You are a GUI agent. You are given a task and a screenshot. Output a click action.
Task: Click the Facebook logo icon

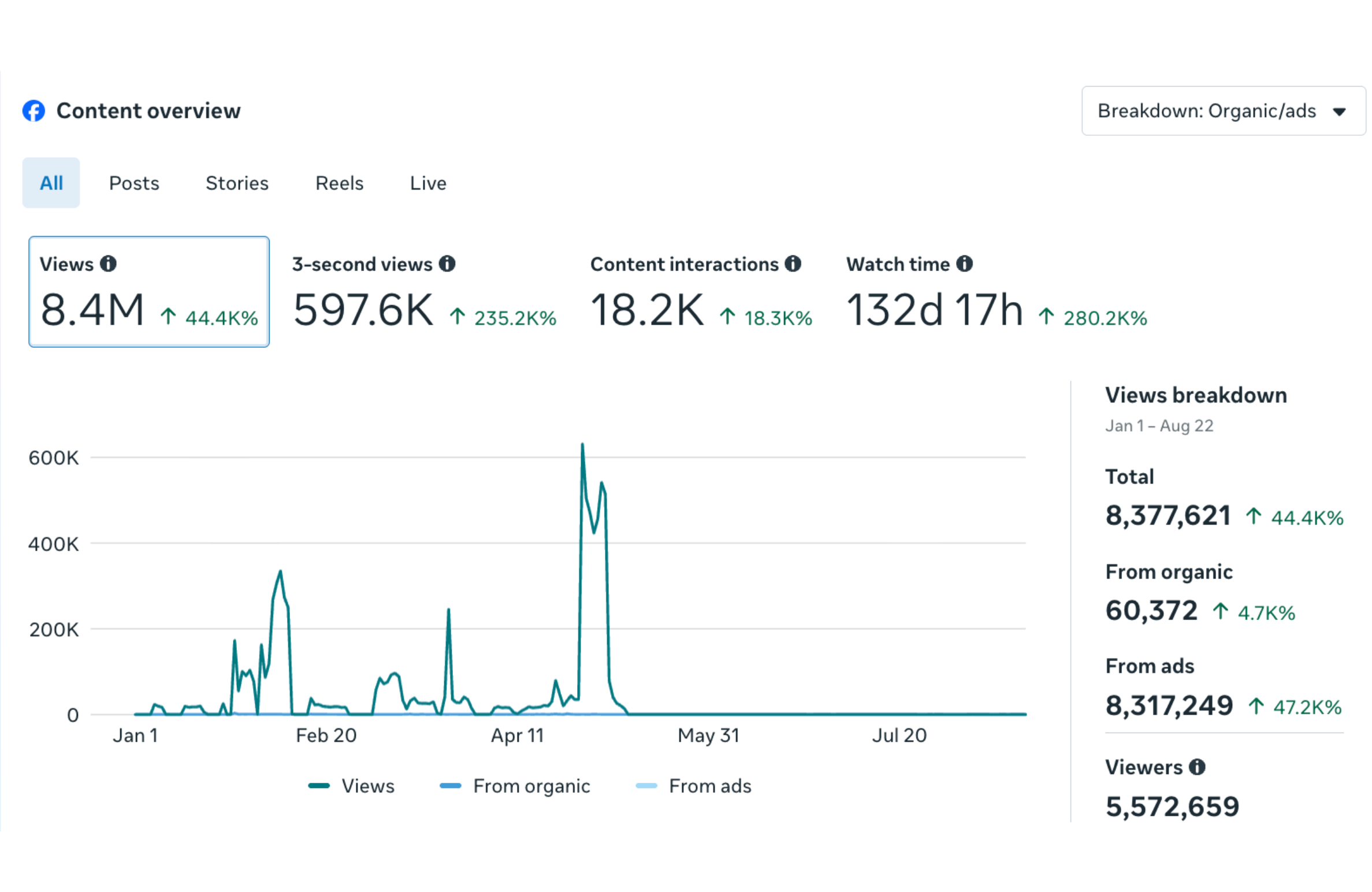tap(34, 111)
